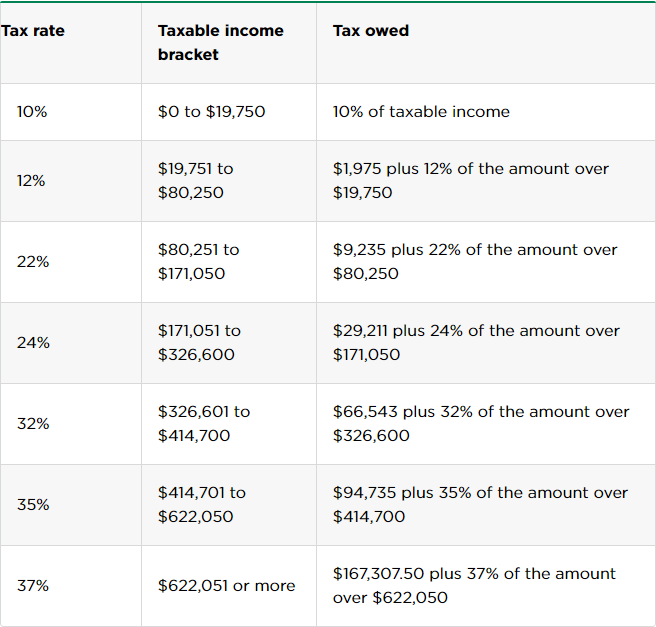Click the '$94,735 plus 35%' tax owed cell
Image resolution: width=656 pixels, height=627 pixels.
coord(480,505)
